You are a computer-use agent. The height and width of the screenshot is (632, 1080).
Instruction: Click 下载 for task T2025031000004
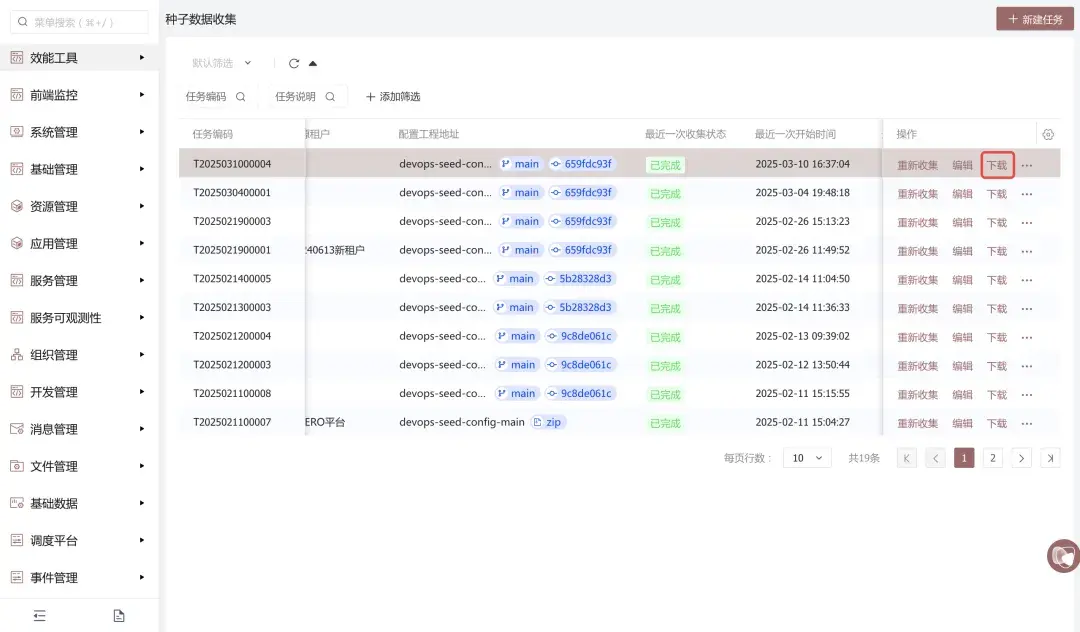click(x=997, y=165)
